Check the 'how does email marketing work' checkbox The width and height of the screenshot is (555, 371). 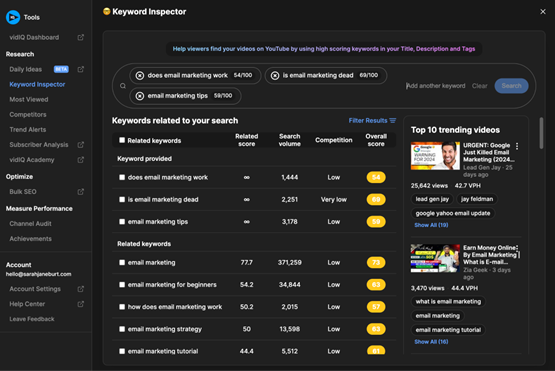click(122, 307)
